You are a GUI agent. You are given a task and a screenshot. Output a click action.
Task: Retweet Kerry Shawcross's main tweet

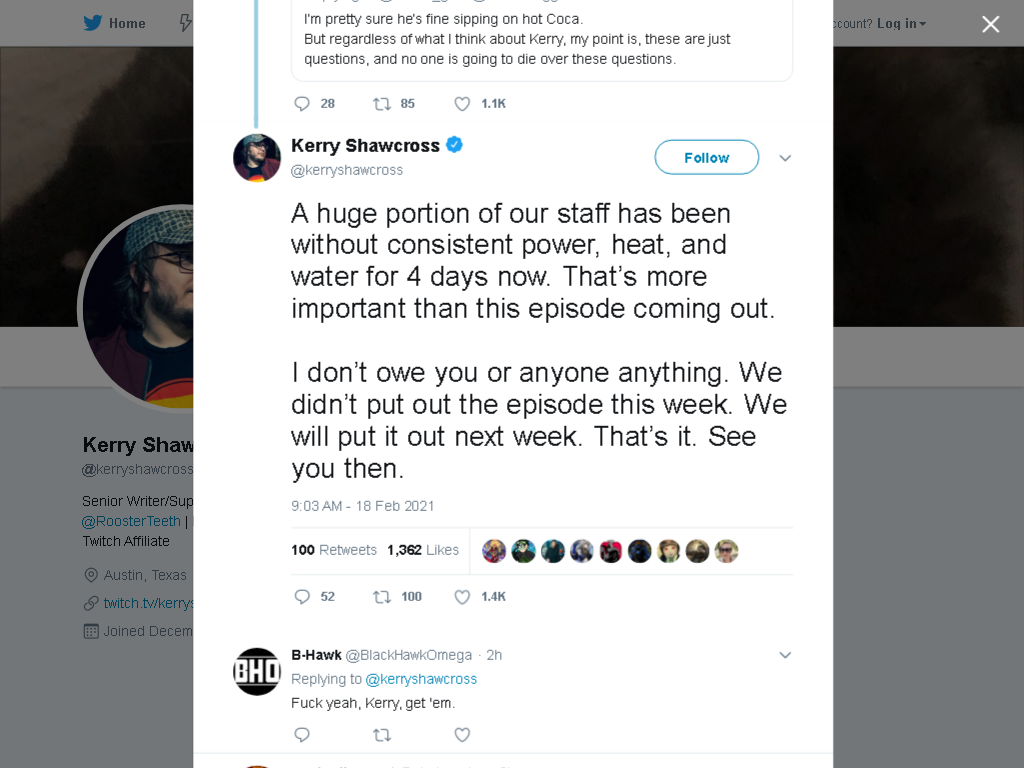(381, 596)
